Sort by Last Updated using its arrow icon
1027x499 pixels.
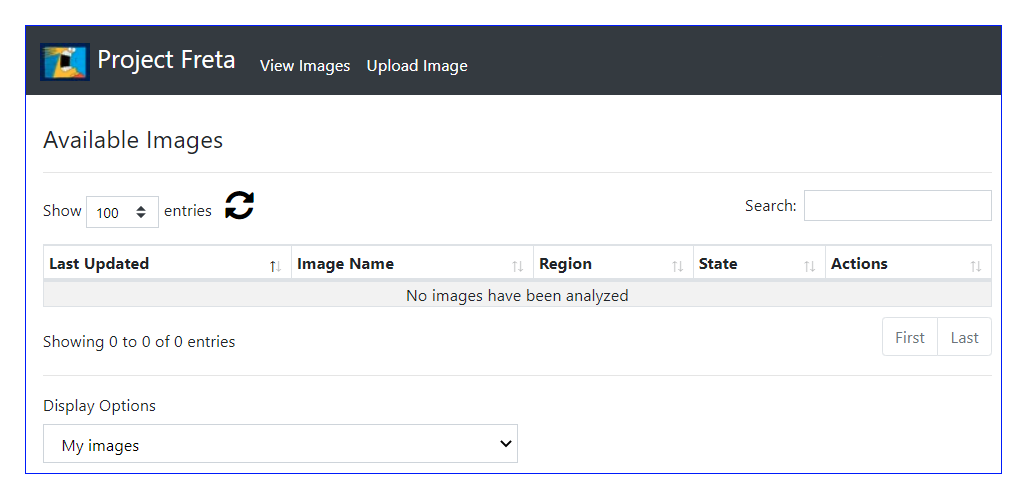point(276,266)
